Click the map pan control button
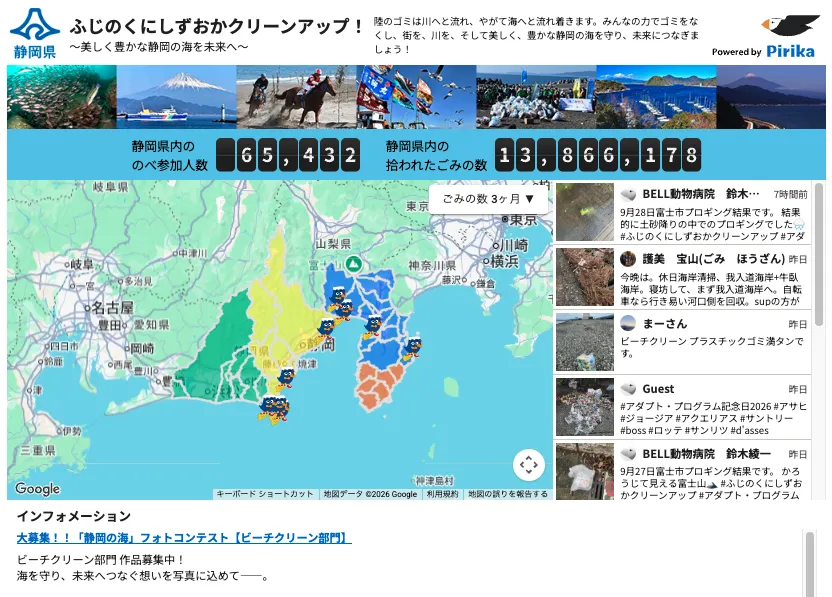The image size is (832, 597). tap(528, 465)
